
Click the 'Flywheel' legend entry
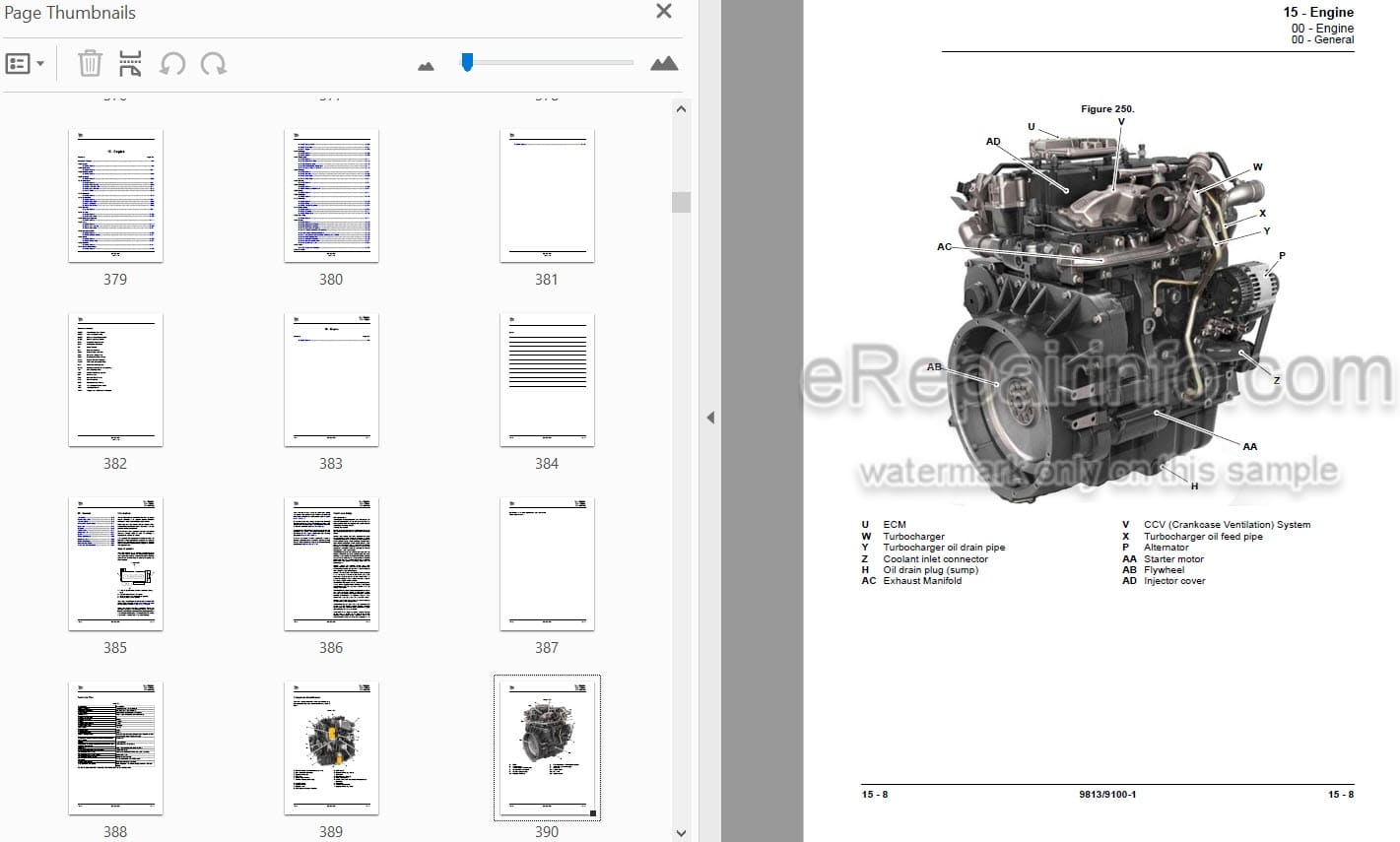[x=1164, y=570]
